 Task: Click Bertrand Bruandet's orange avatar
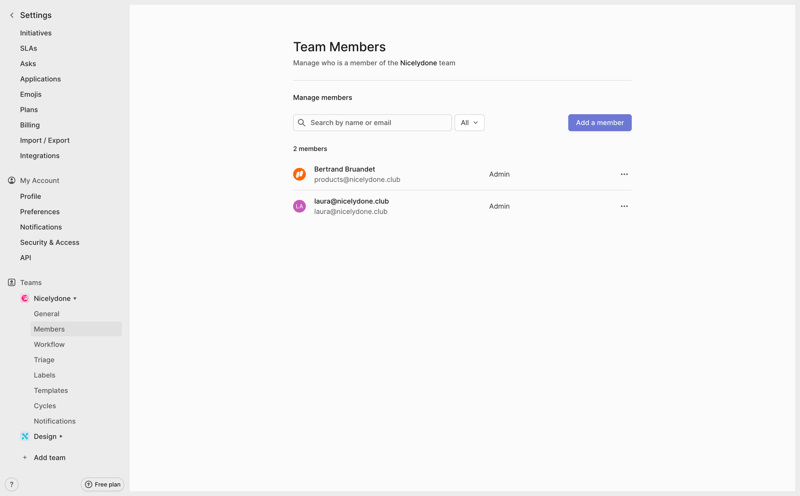(299, 175)
